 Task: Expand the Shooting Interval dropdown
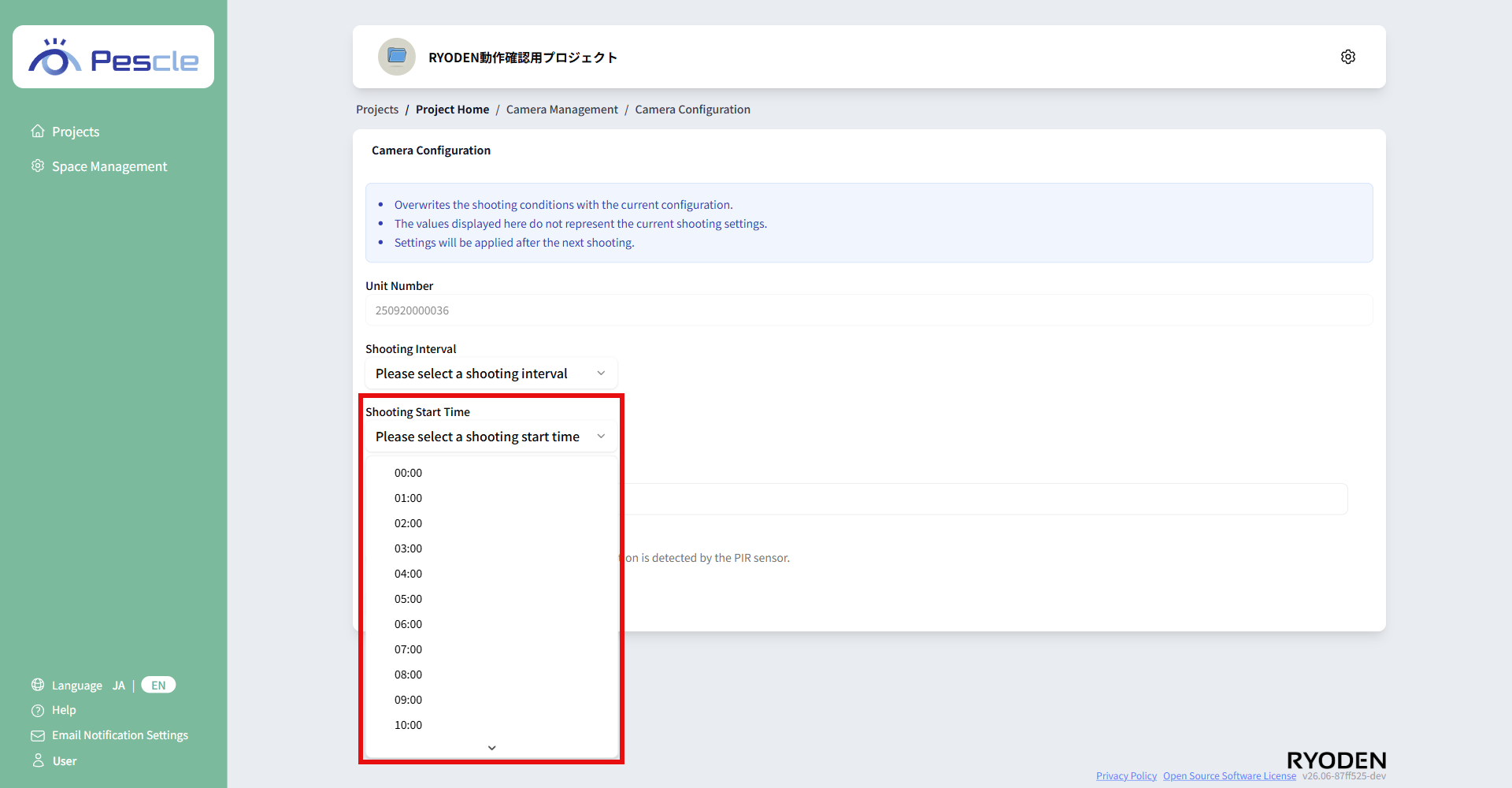click(x=491, y=374)
